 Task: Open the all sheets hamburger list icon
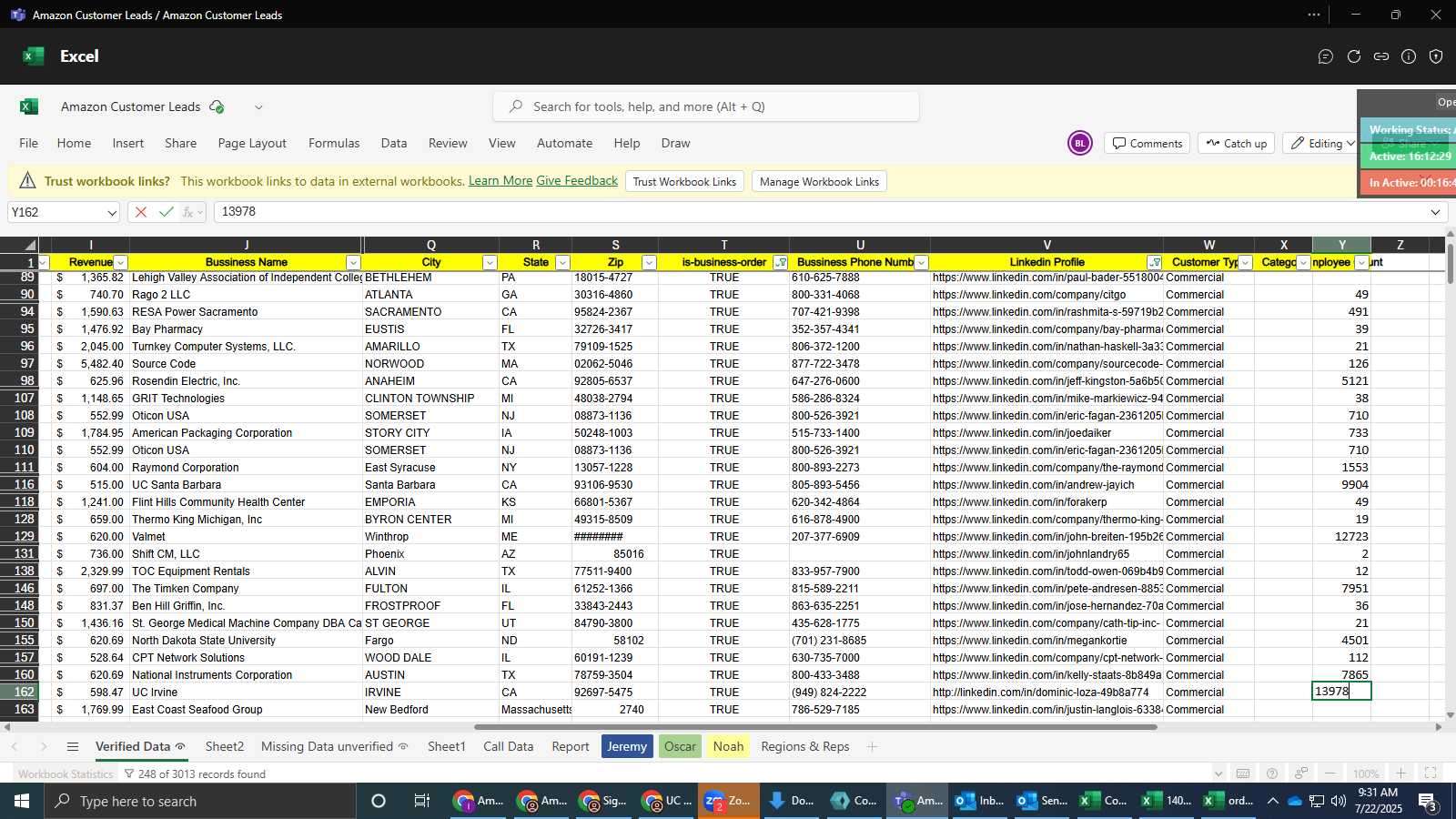[x=73, y=746]
